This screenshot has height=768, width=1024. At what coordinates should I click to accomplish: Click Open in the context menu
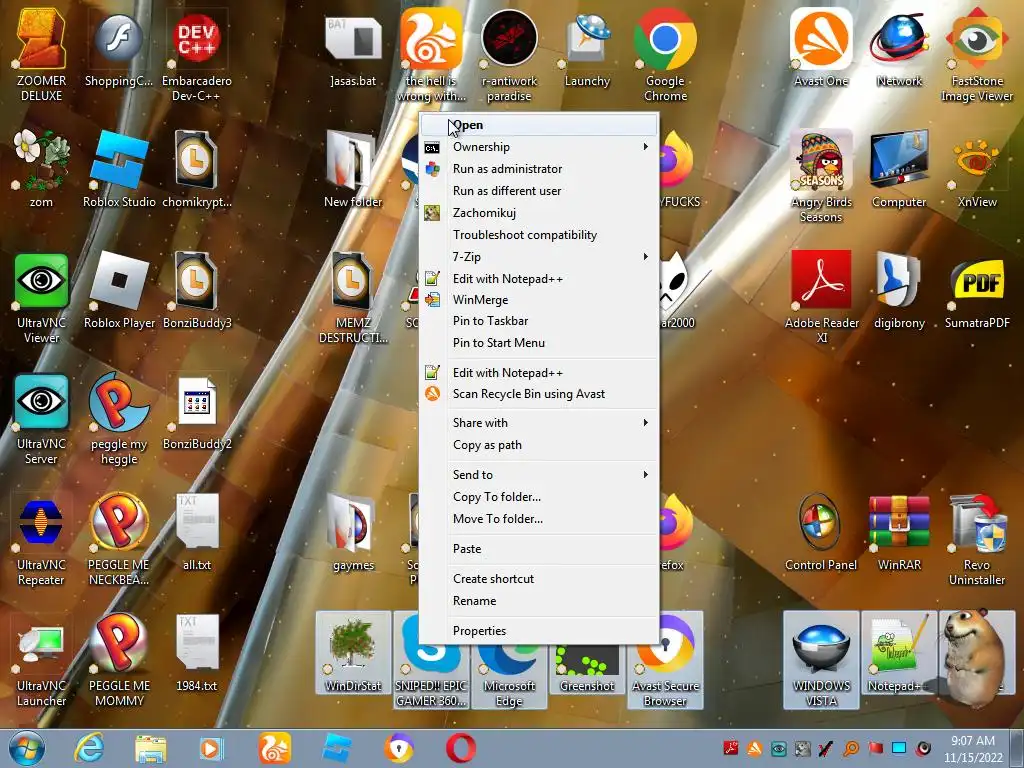539,125
